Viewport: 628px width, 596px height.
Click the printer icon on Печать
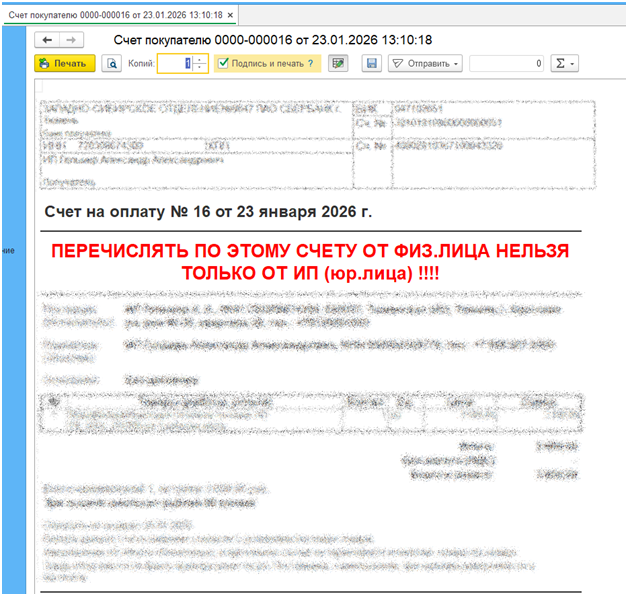pyautogui.click(x=45, y=63)
